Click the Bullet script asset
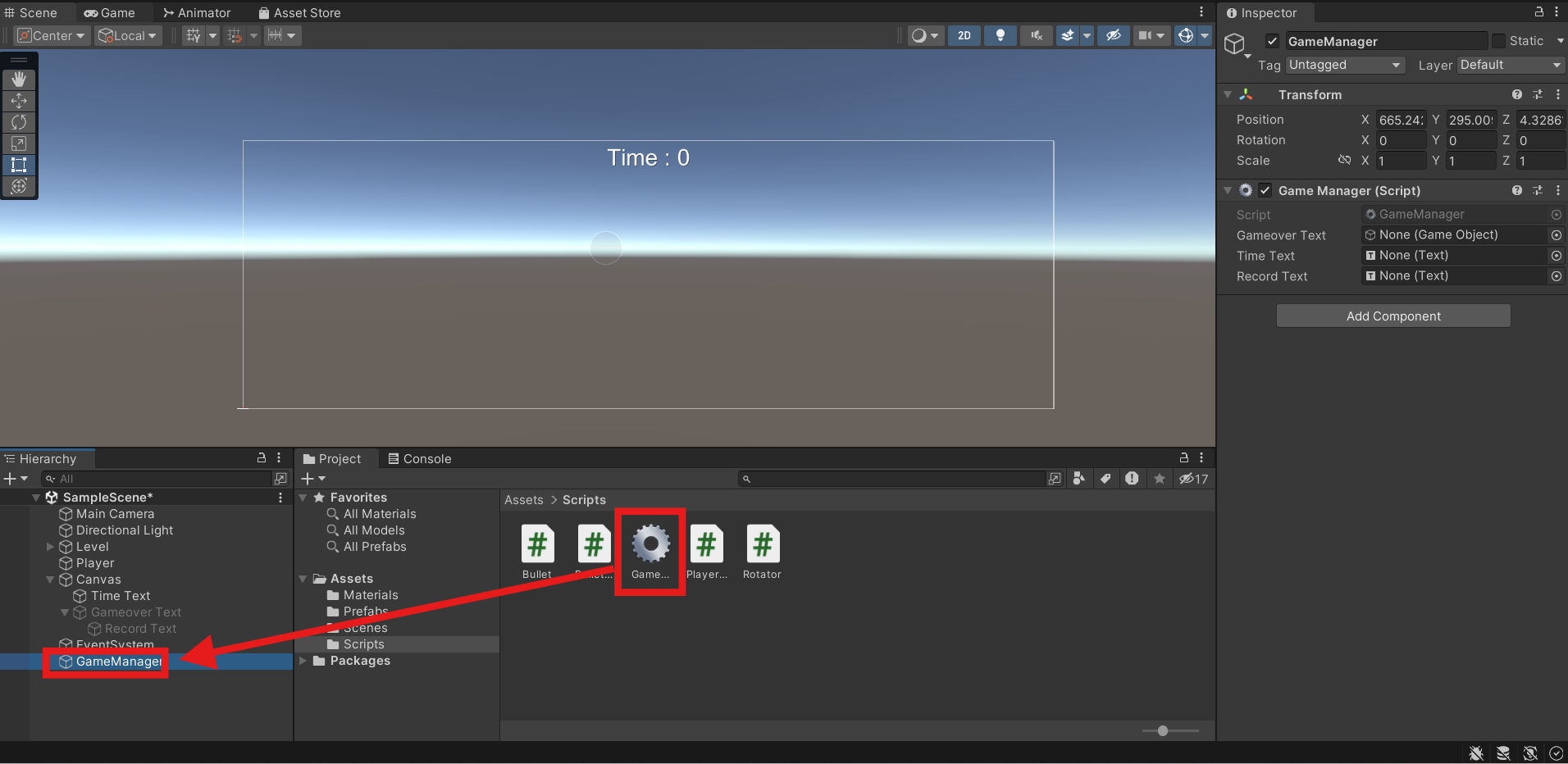 tap(537, 552)
